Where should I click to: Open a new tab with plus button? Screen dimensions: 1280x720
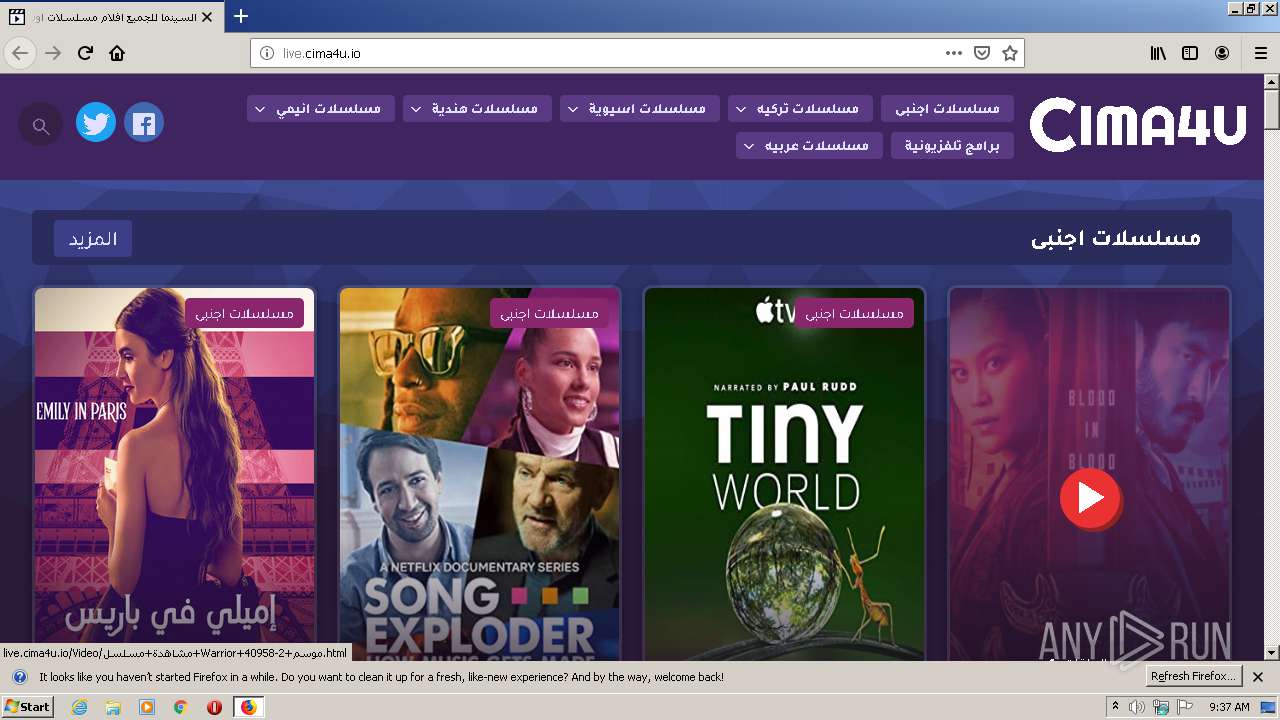(241, 16)
